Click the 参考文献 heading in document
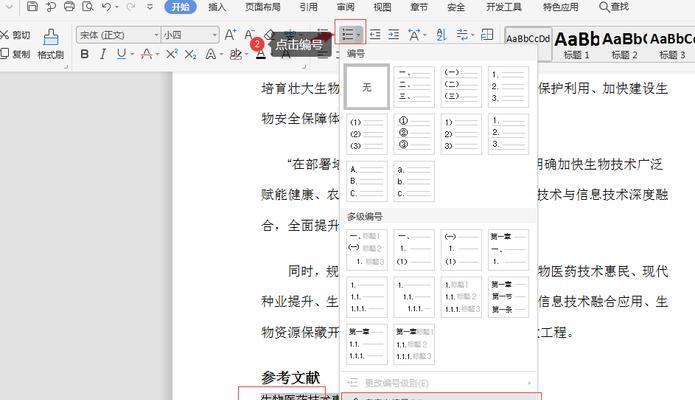 click(290, 377)
